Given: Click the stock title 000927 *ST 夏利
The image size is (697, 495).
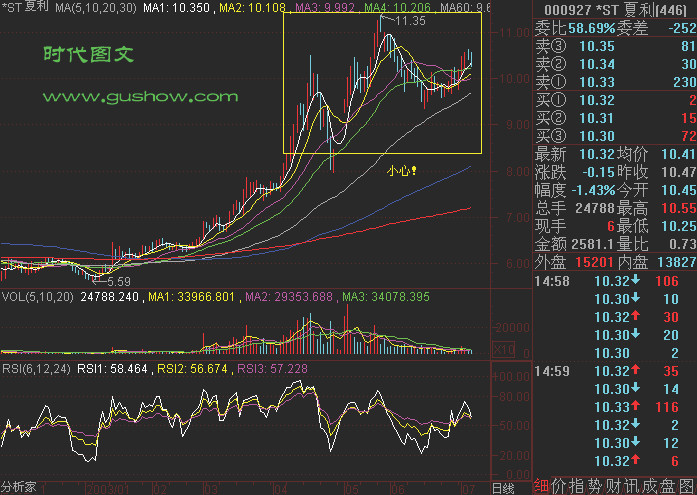Looking at the screenshot, I should coord(615,10).
